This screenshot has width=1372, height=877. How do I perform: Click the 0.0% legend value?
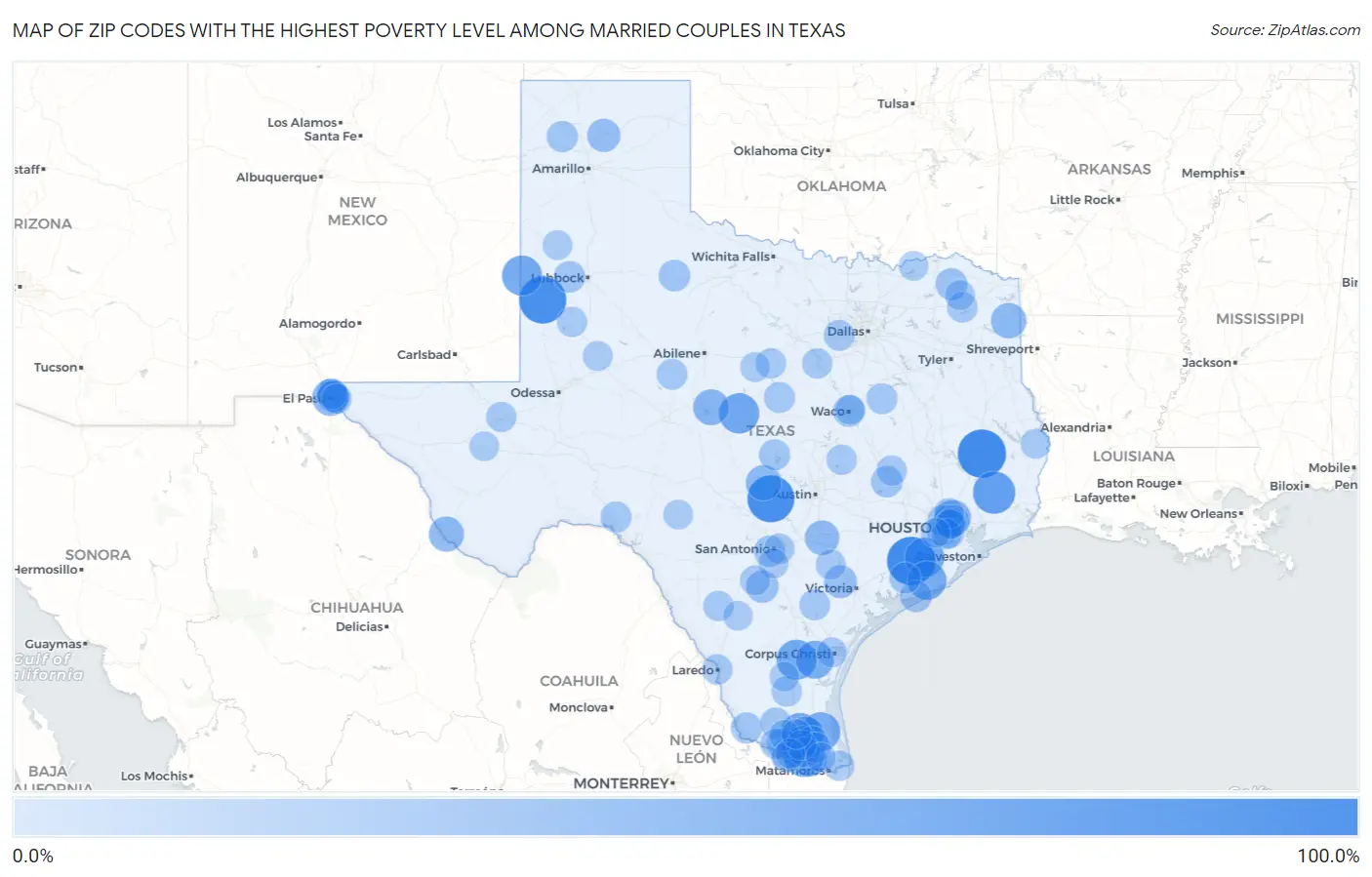click(x=33, y=857)
